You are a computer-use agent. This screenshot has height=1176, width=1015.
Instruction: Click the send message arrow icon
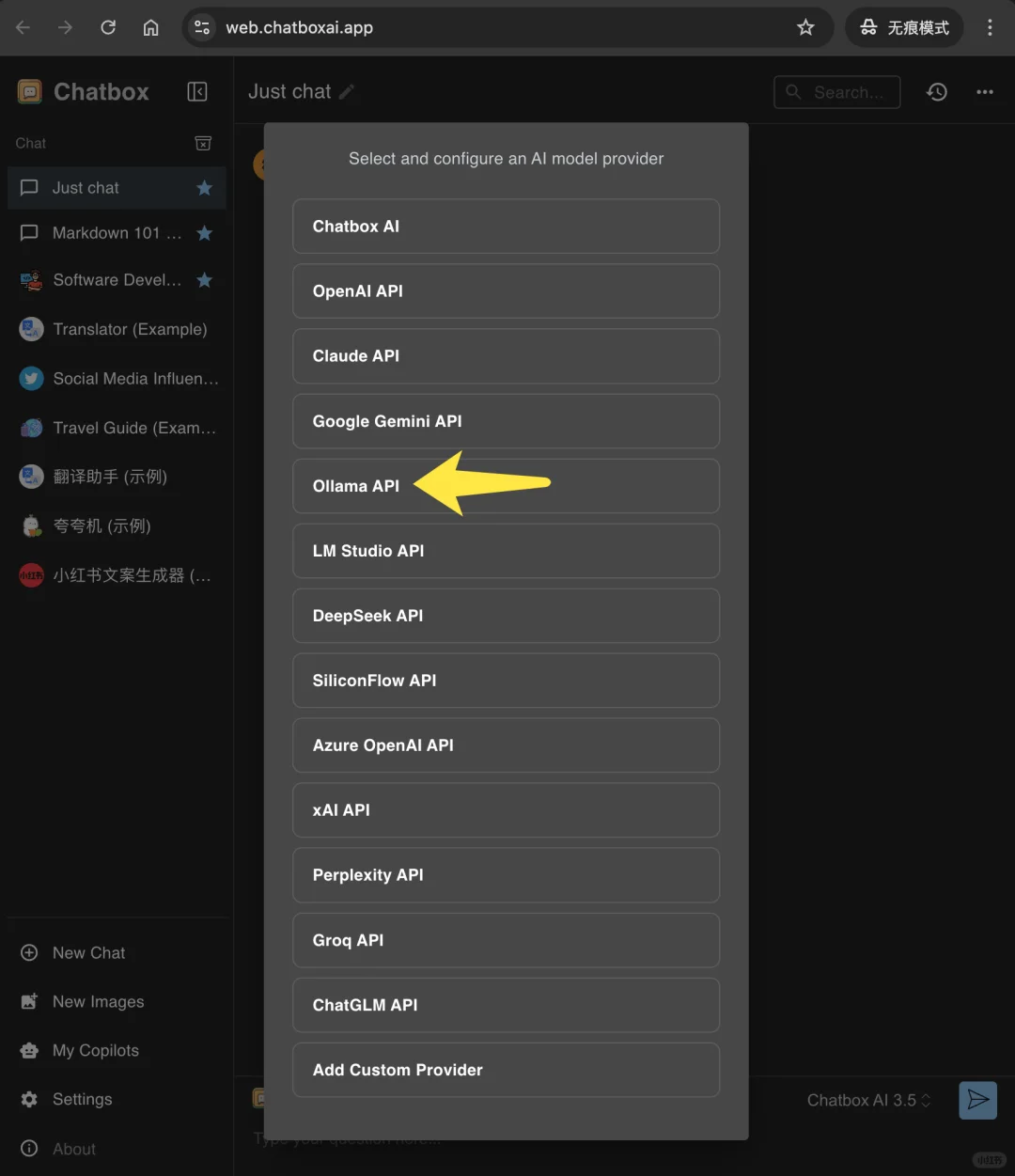click(x=977, y=1100)
